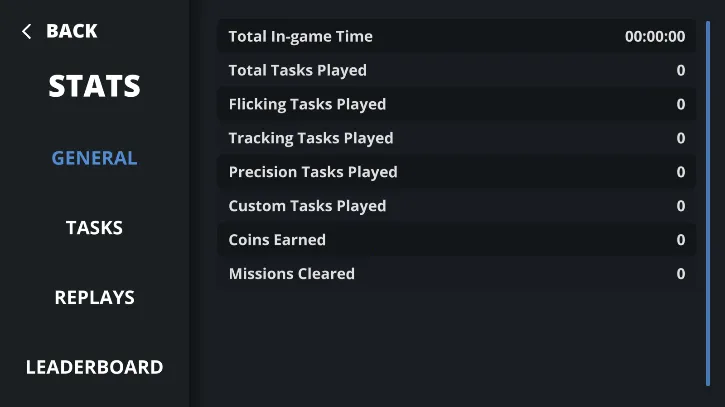
Task: Click the back arrow chevron icon
Action: [26, 32]
